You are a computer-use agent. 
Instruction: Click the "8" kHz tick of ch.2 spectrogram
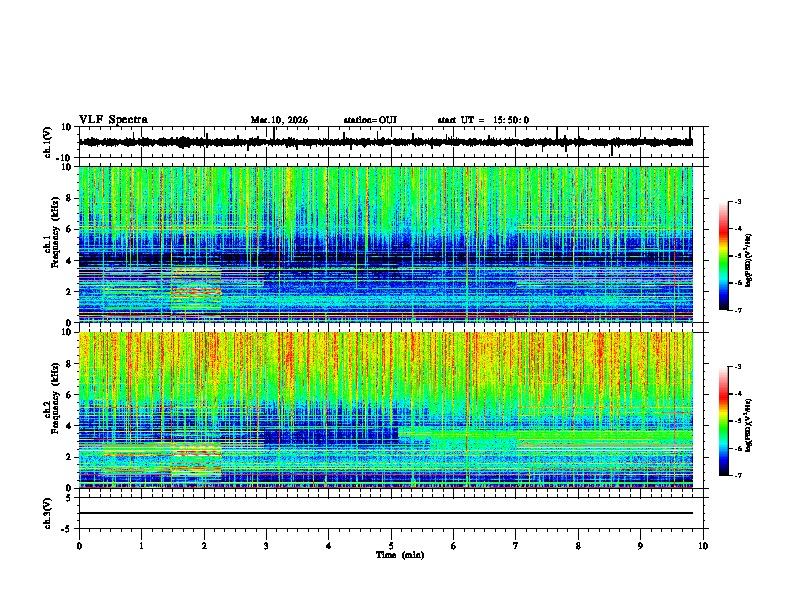70,364
